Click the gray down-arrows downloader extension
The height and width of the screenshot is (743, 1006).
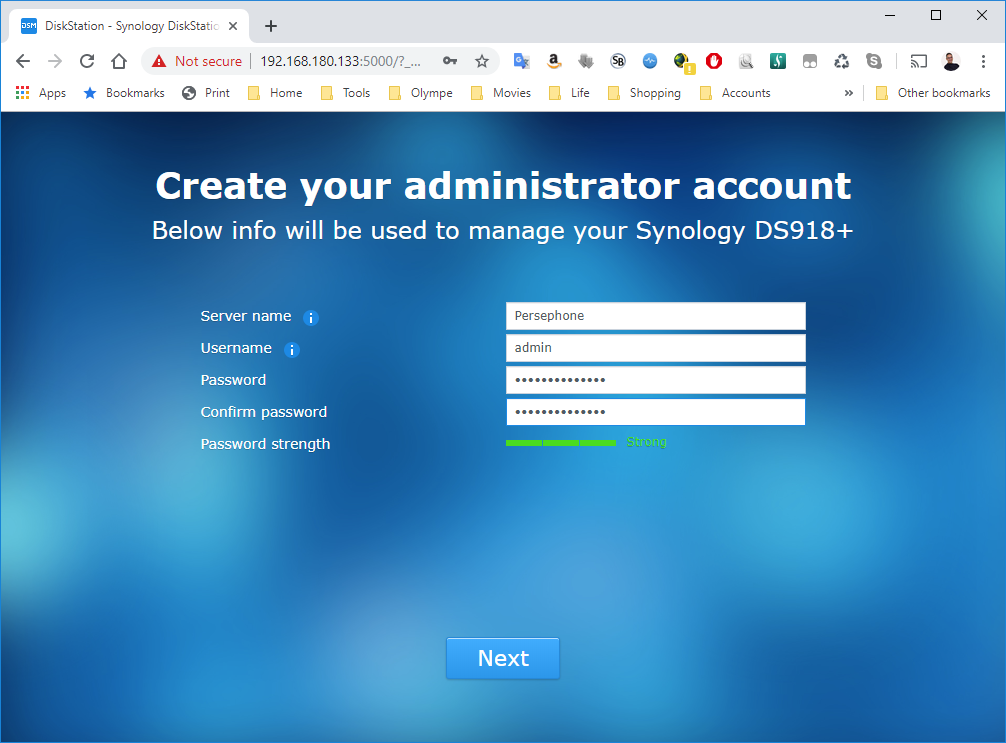(x=585, y=61)
